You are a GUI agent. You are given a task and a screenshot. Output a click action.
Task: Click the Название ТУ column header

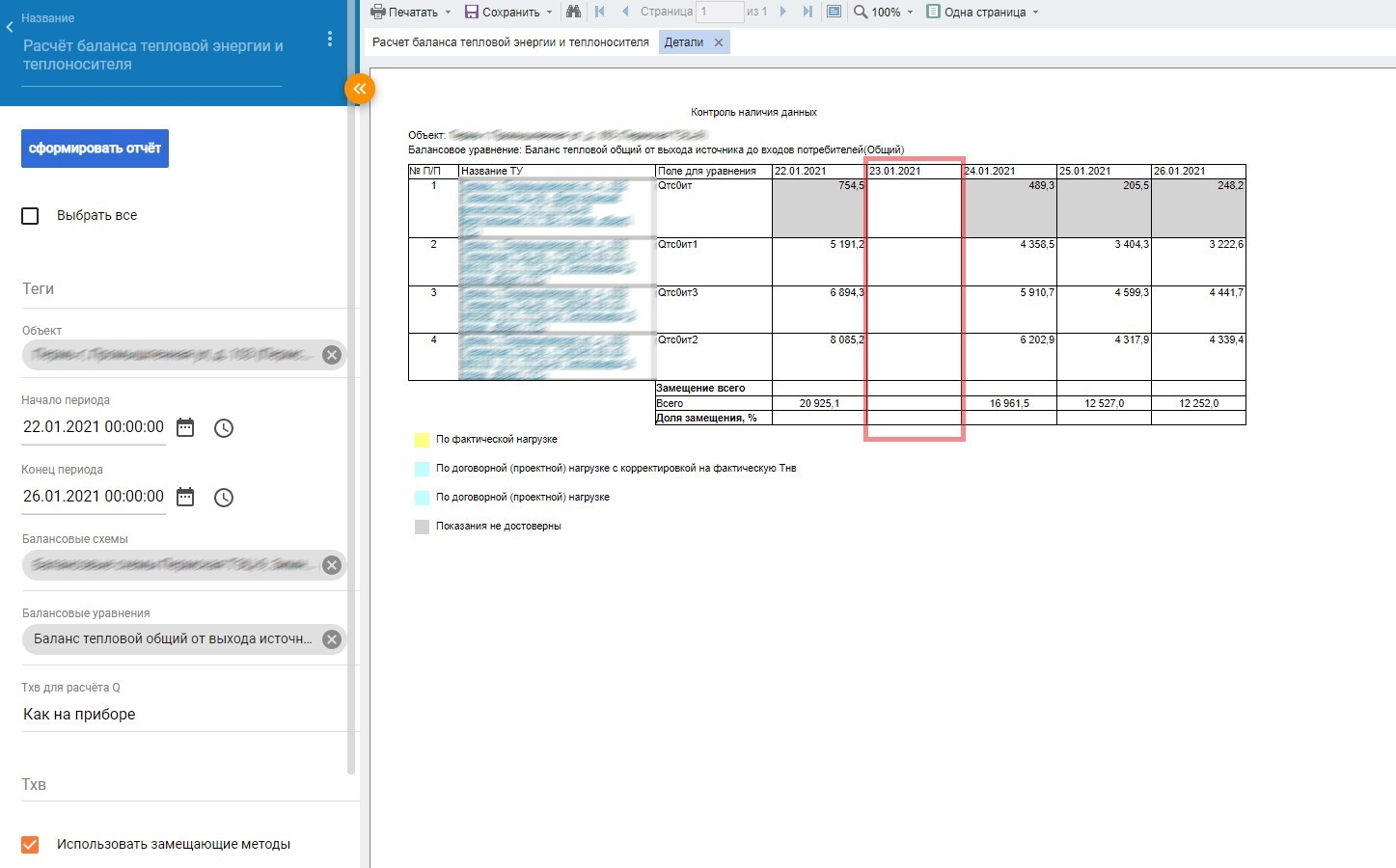(557, 171)
